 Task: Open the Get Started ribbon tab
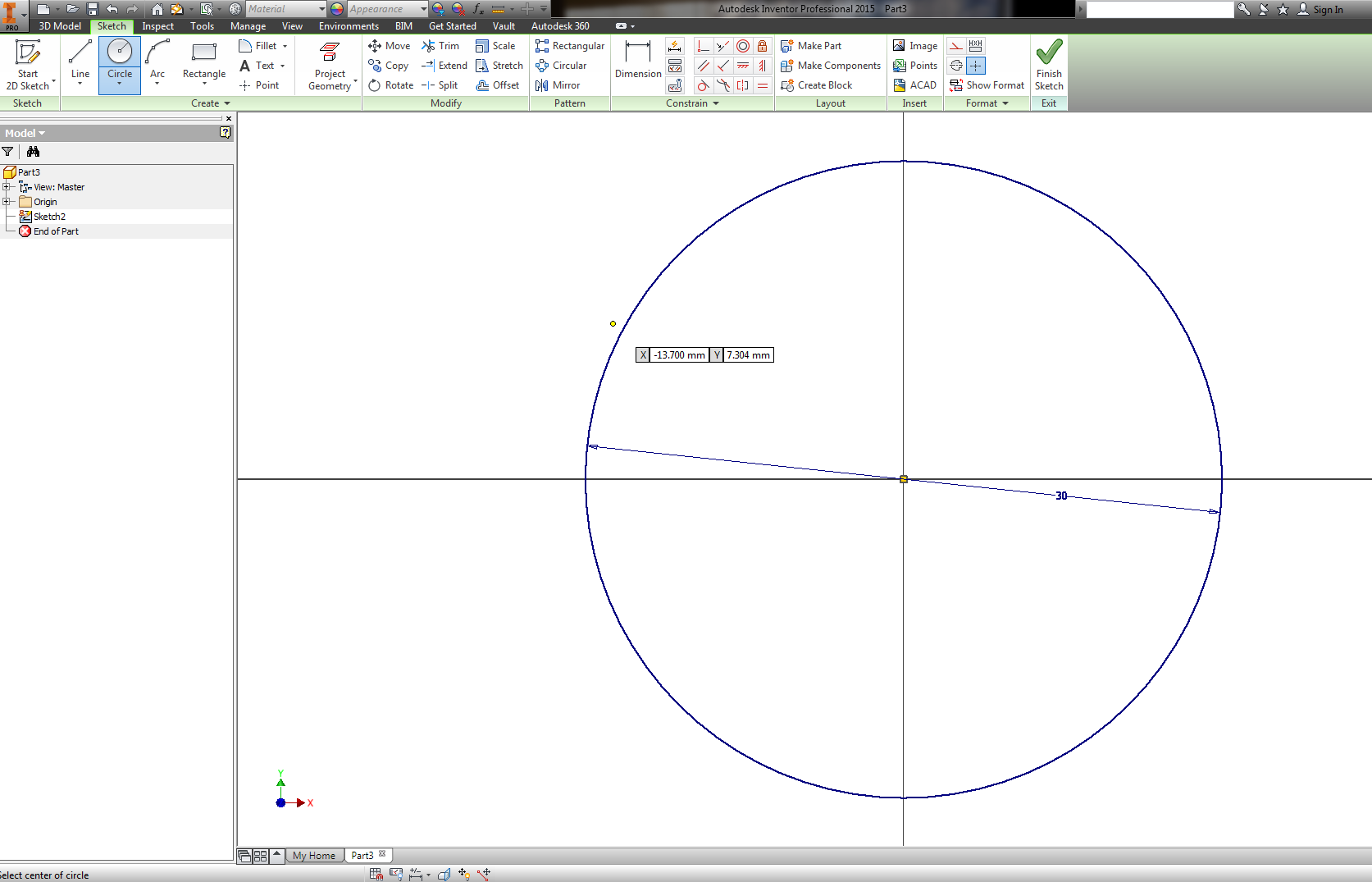pyautogui.click(x=452, y=26)
